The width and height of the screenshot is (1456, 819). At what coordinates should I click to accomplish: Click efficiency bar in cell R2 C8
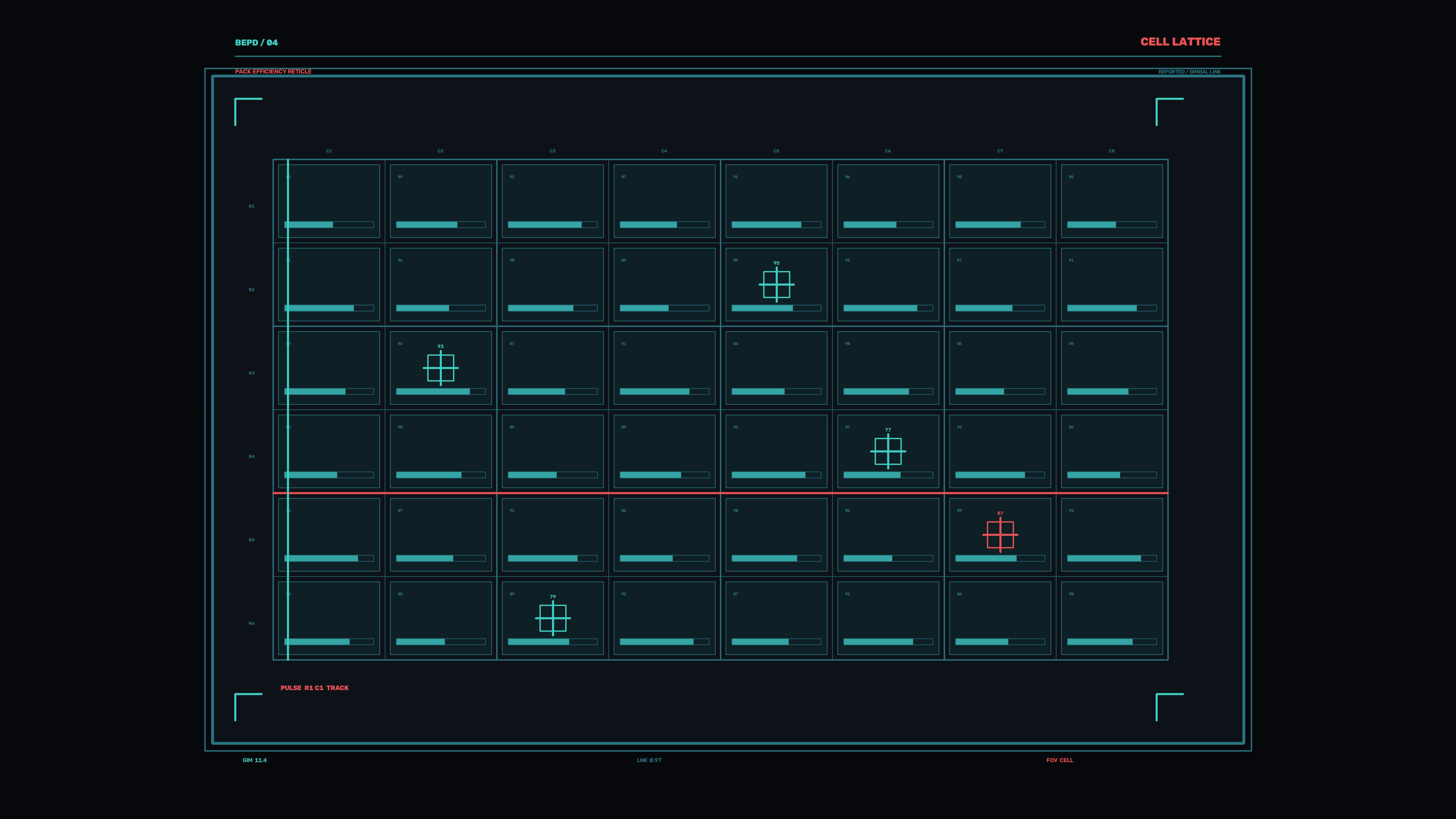1112,308
